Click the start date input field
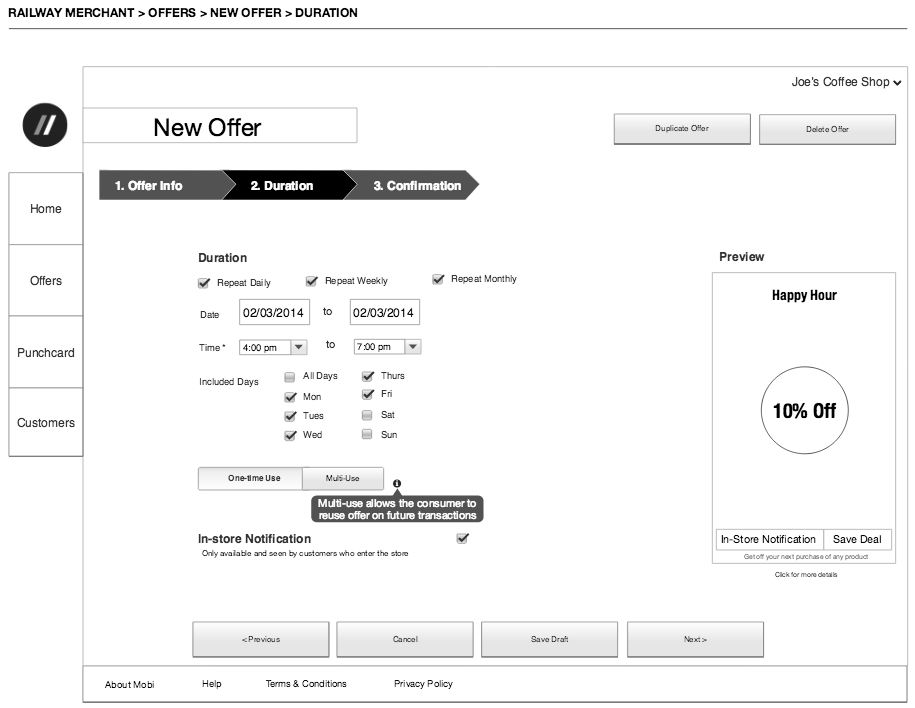The image size is (915, 708). (x=274, y=313)
